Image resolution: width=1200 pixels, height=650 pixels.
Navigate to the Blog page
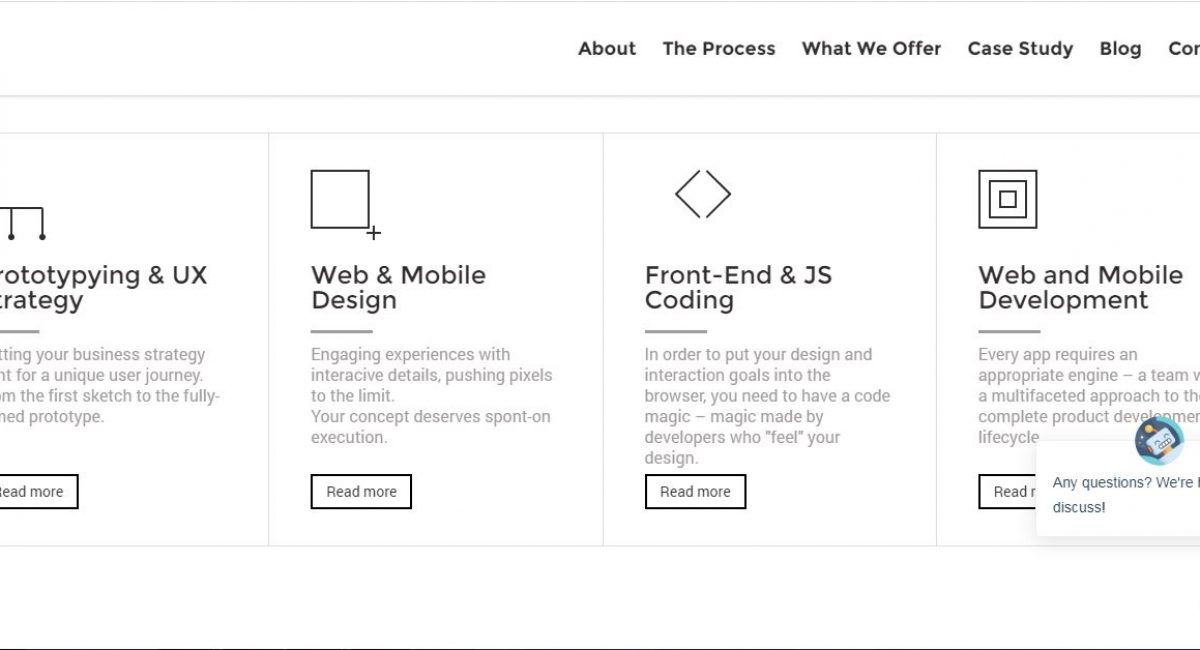(x=1120, y=48)
